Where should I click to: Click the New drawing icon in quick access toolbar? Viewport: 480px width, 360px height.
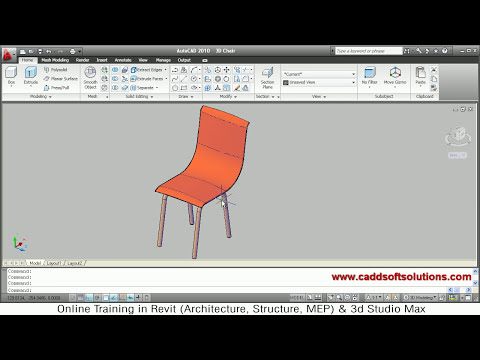[23, 52]
